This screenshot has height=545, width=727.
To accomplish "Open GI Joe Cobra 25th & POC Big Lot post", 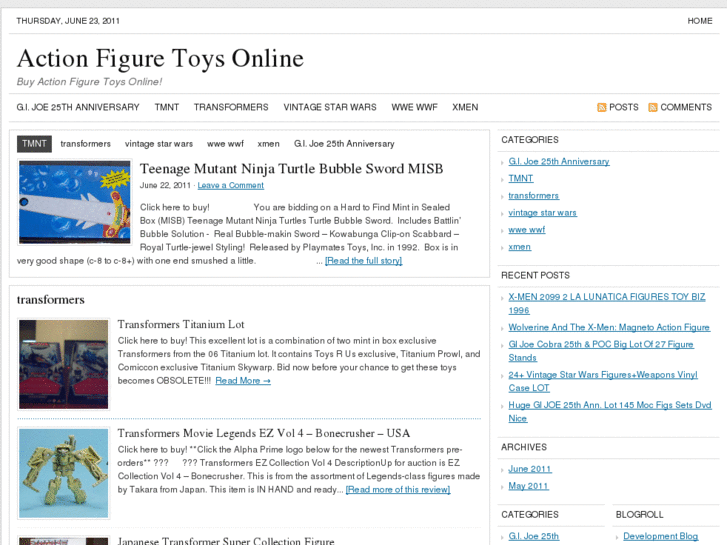I will pyautogui.click(x=601, y=351).
